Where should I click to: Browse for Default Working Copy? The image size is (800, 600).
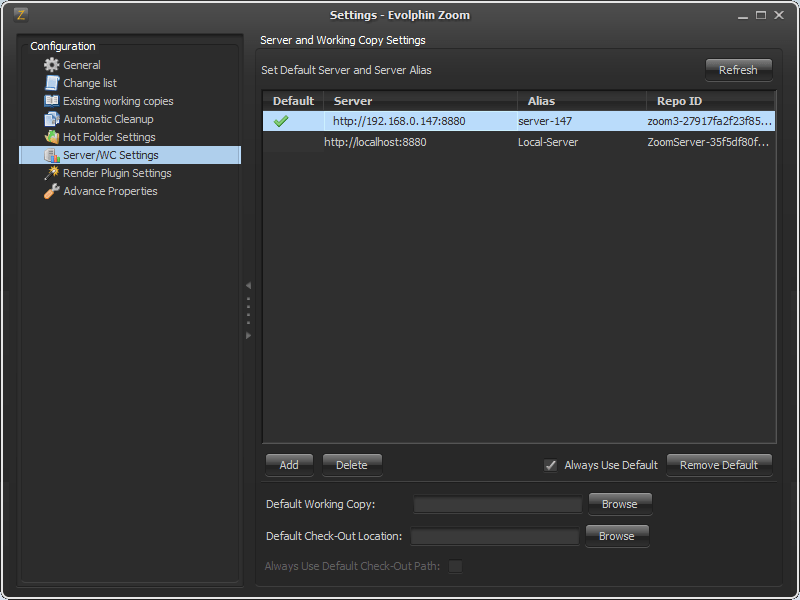620,504
